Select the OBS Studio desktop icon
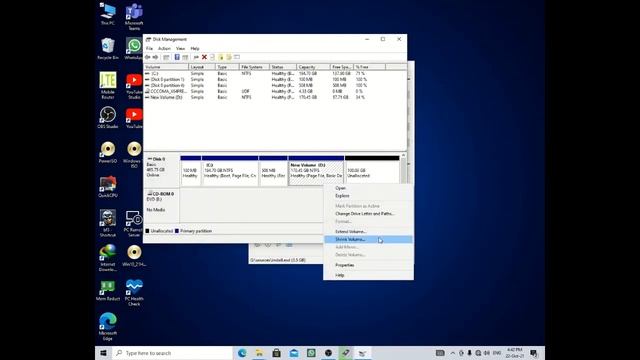640x360 pixels. (x=108, y=118)
